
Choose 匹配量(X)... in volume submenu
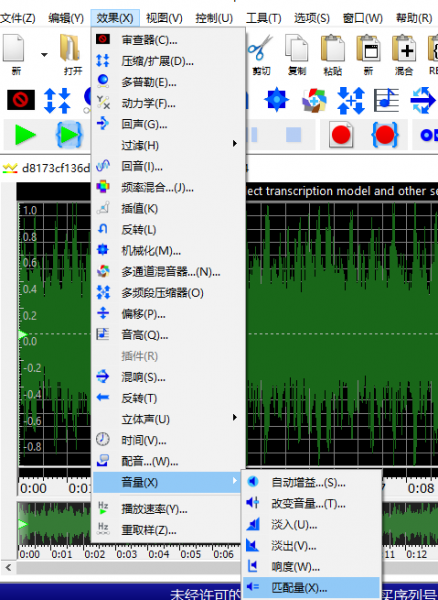(311, 587)
